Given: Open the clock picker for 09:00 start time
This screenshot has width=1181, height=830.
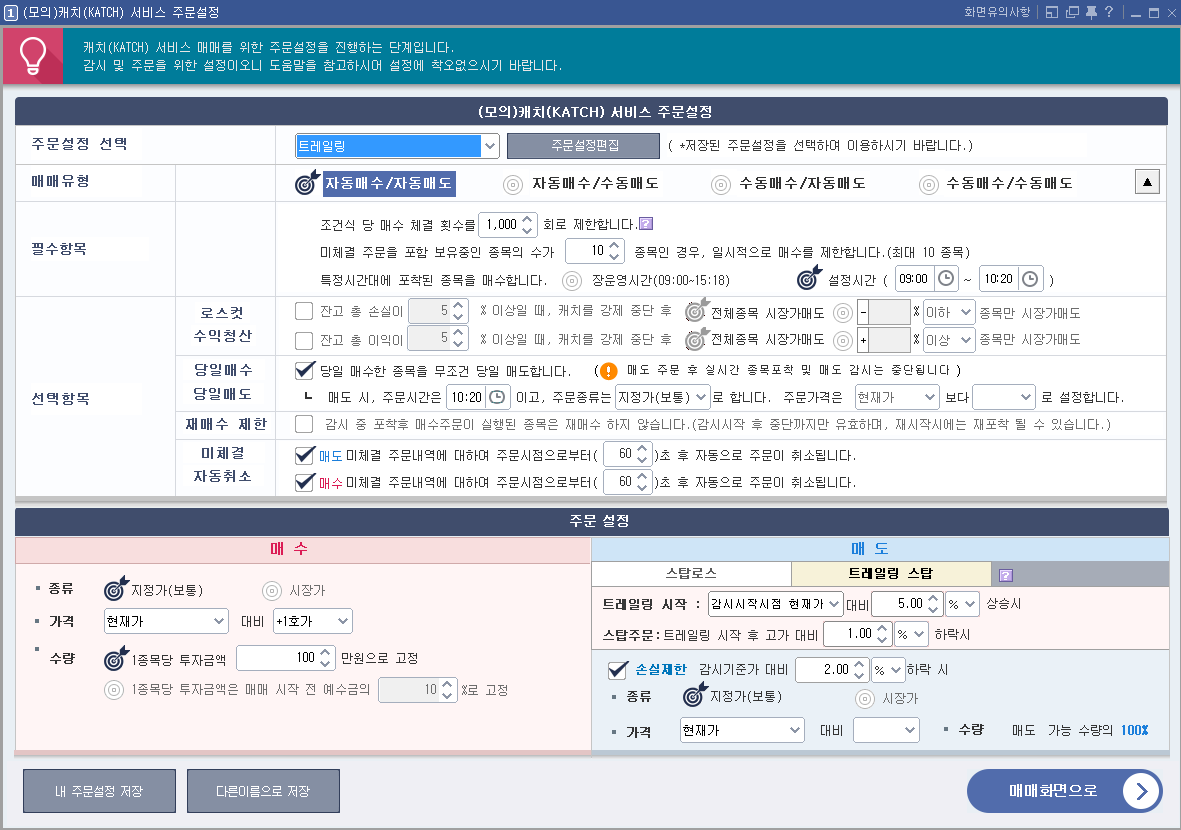Looking at the screenshot, I should pos(946,279).
